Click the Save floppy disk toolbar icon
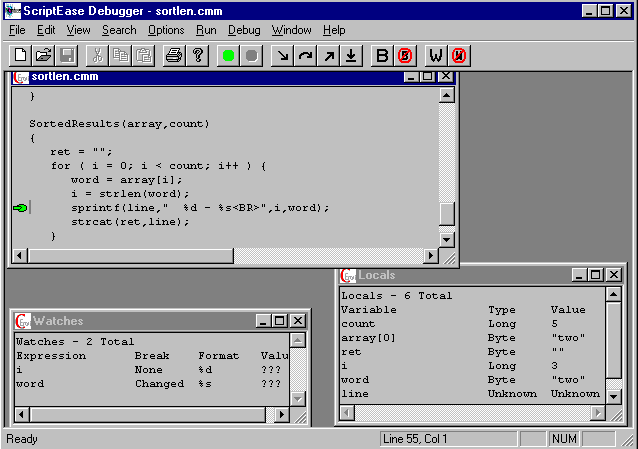This screenshot has width=638, height=449. [x=67, y=55]
